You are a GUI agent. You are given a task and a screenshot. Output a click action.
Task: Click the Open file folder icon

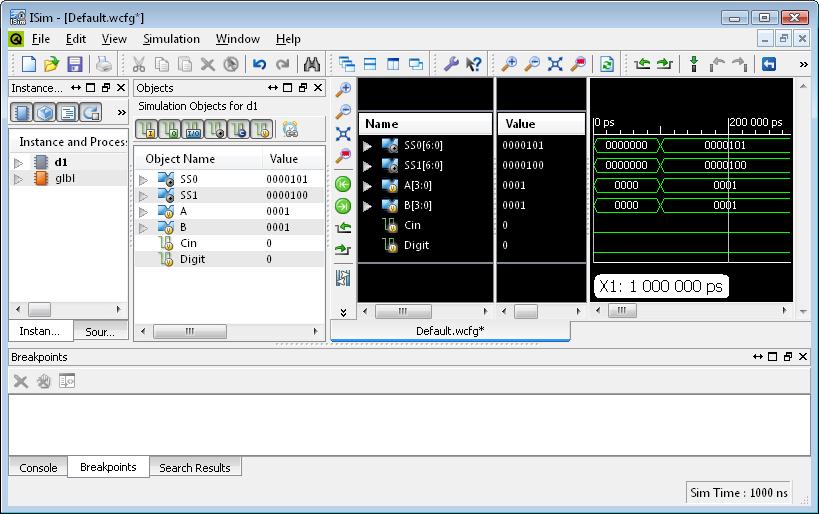point(52,64)
